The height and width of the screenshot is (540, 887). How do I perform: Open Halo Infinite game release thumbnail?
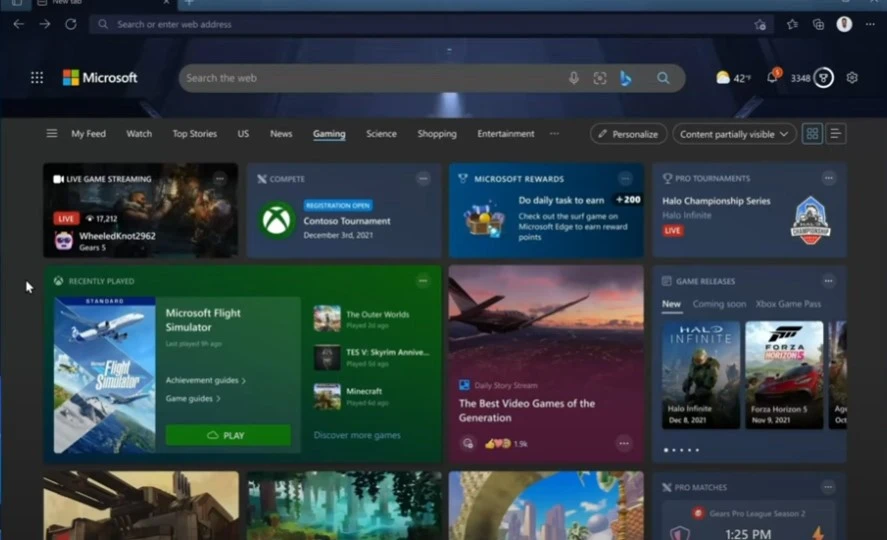click(701, 375)
